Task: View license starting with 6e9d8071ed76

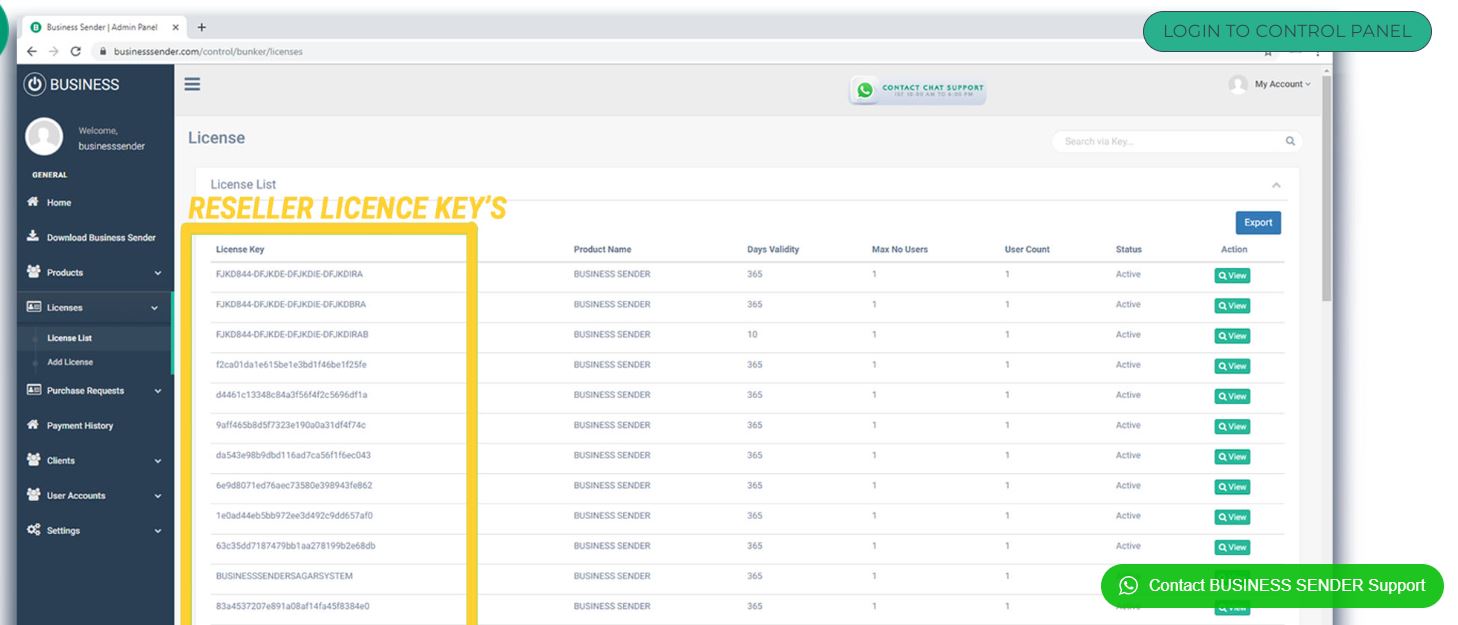Action: (1232, 487)
